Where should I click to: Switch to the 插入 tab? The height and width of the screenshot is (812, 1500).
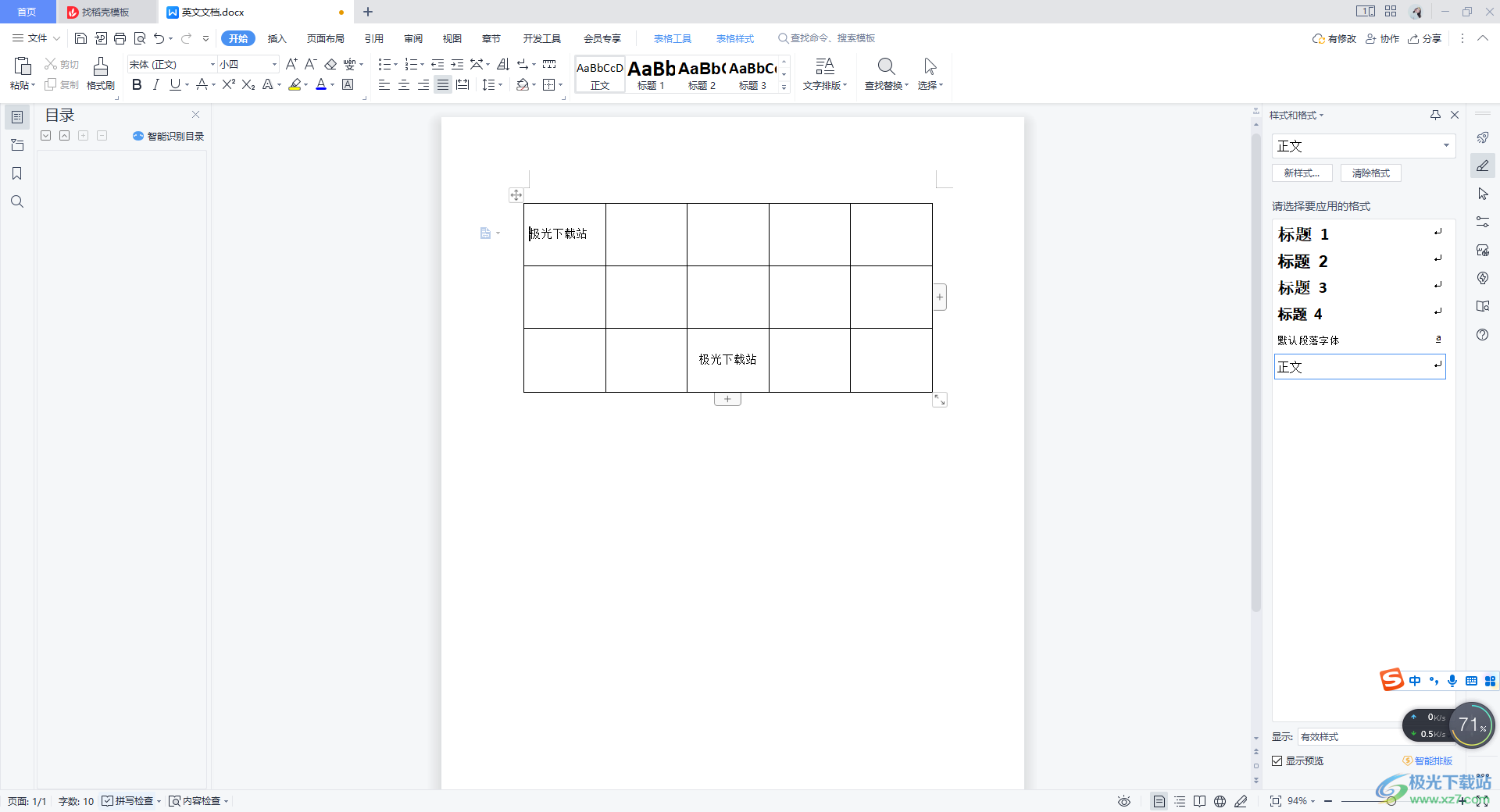click(277, 38)
